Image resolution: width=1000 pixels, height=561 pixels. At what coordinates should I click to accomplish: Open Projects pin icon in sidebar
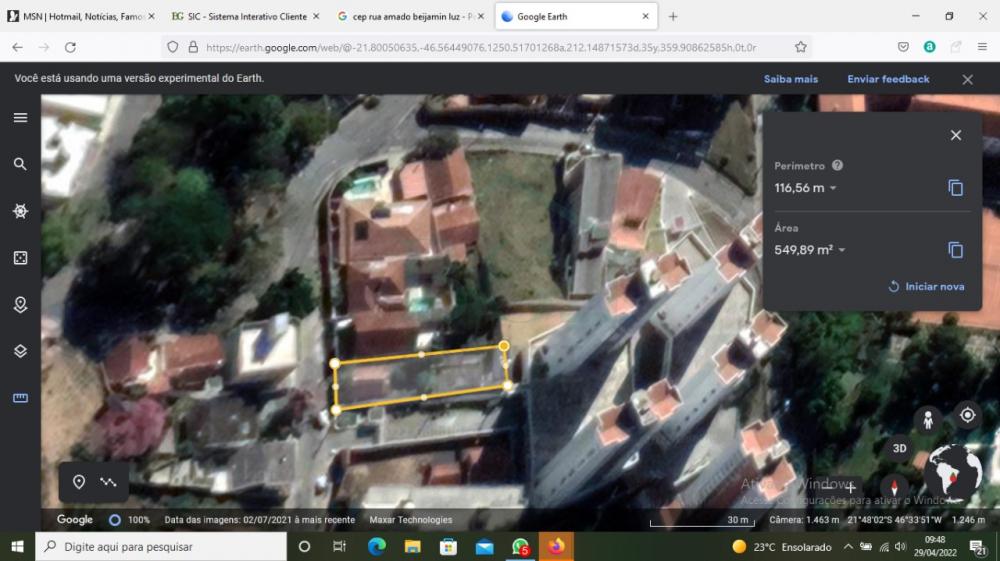[20, 305]
